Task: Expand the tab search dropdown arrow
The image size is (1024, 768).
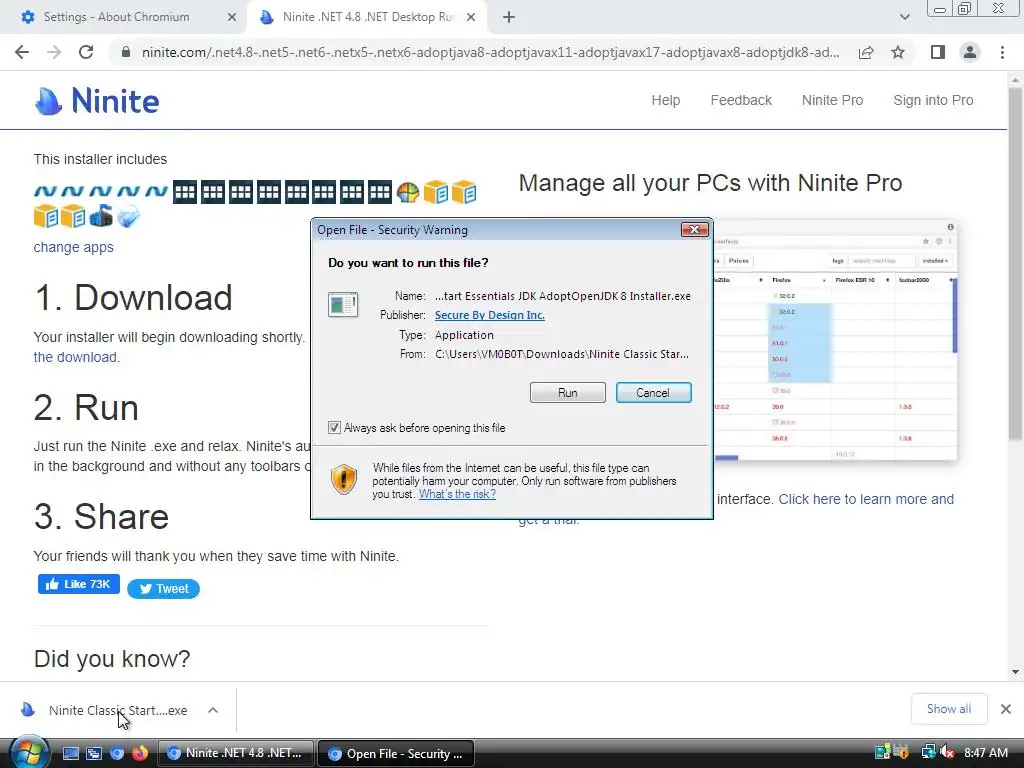Action: coord(904,17)
